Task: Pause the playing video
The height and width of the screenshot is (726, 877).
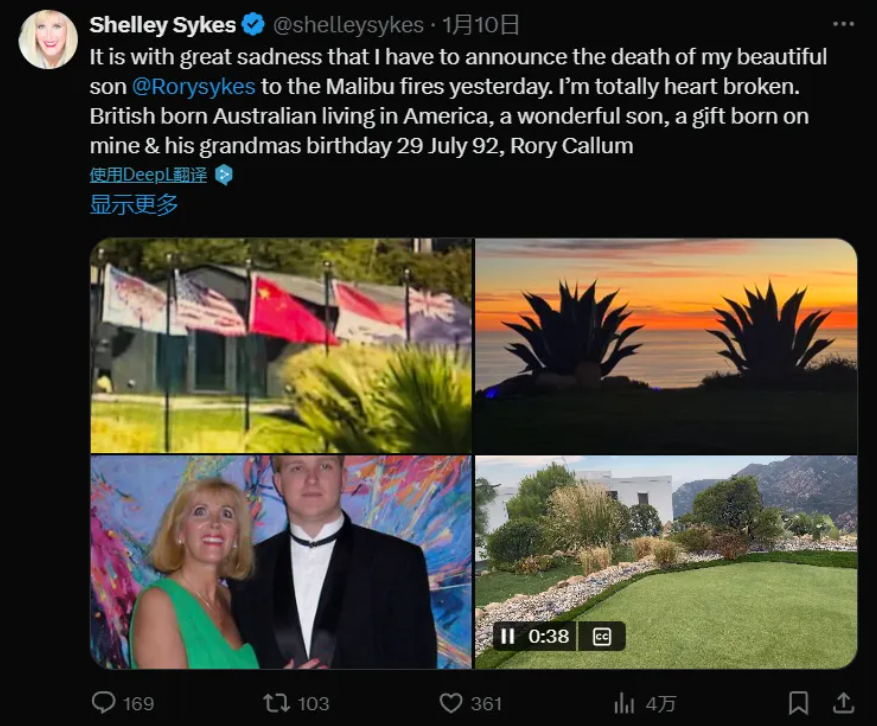Action: click(x=508, y=636)
